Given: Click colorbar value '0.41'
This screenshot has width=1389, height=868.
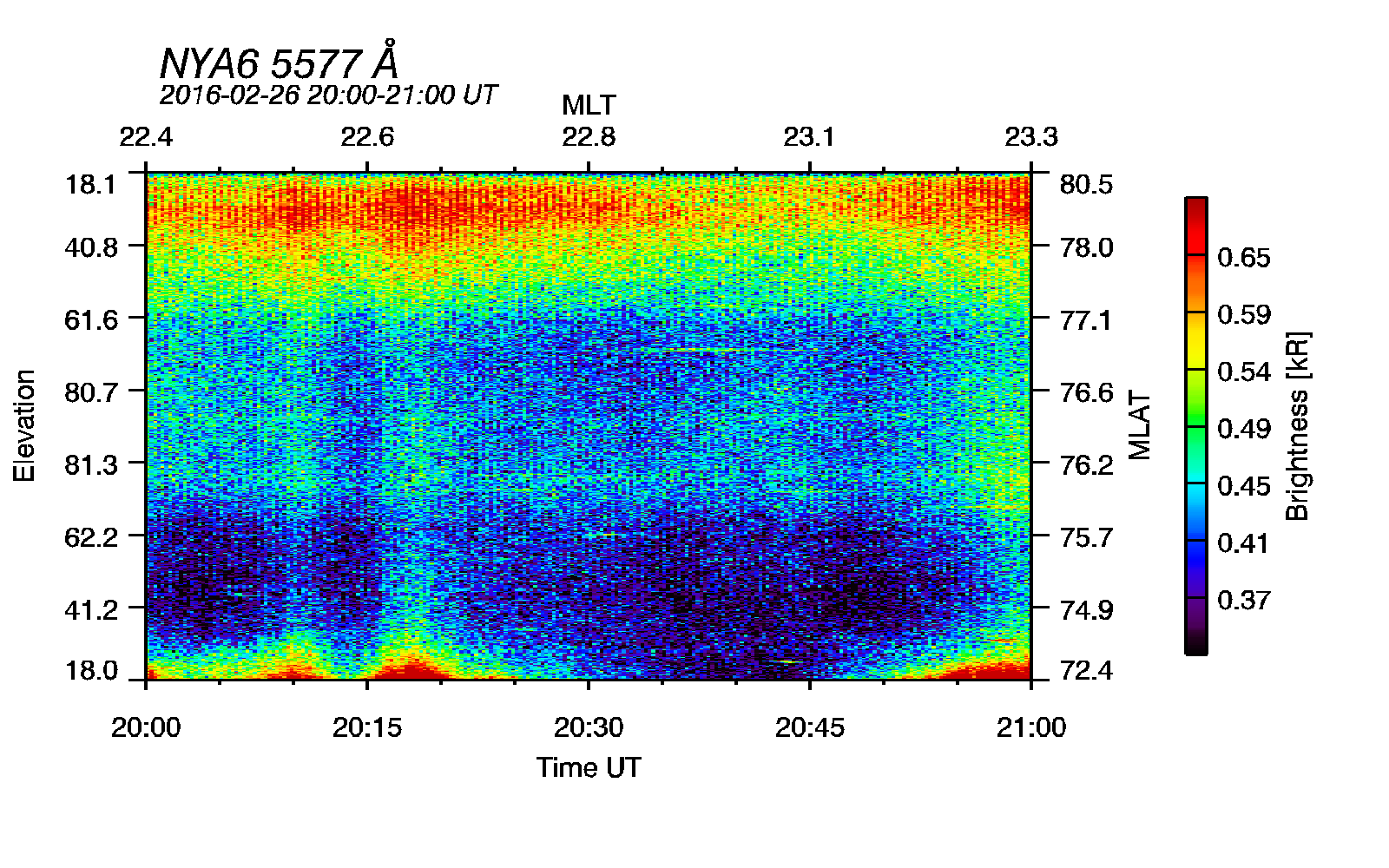Looking at the screenshot, I should click(1243, 543).
